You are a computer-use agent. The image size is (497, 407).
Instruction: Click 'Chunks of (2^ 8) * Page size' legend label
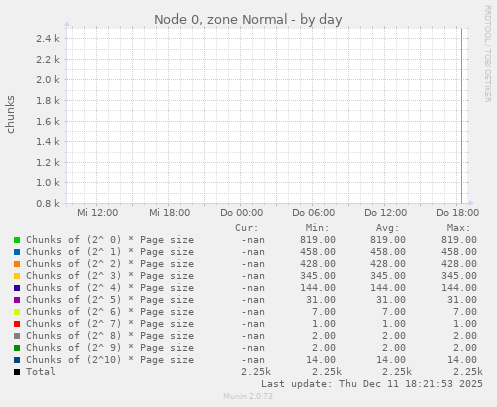tap(110, 336)
